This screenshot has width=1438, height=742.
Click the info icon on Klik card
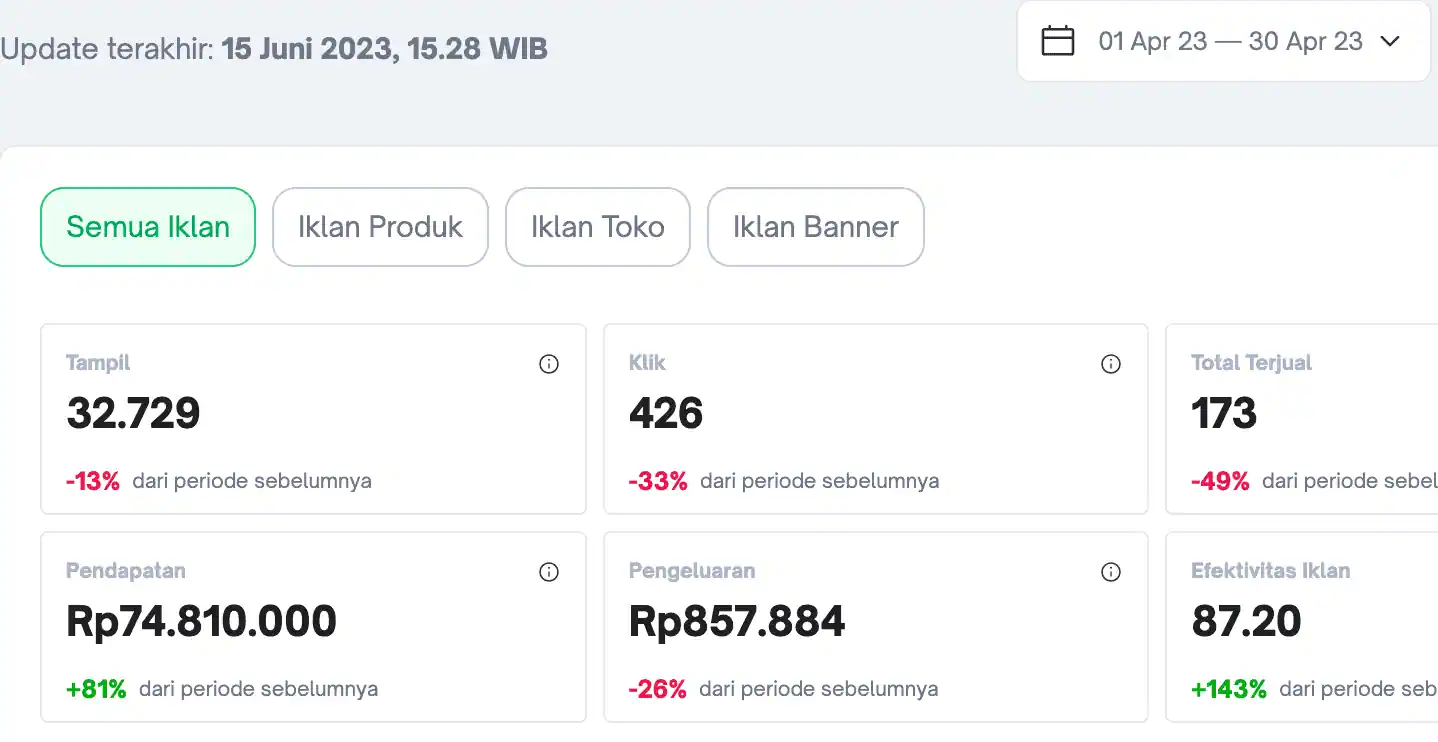(1111, 364)
